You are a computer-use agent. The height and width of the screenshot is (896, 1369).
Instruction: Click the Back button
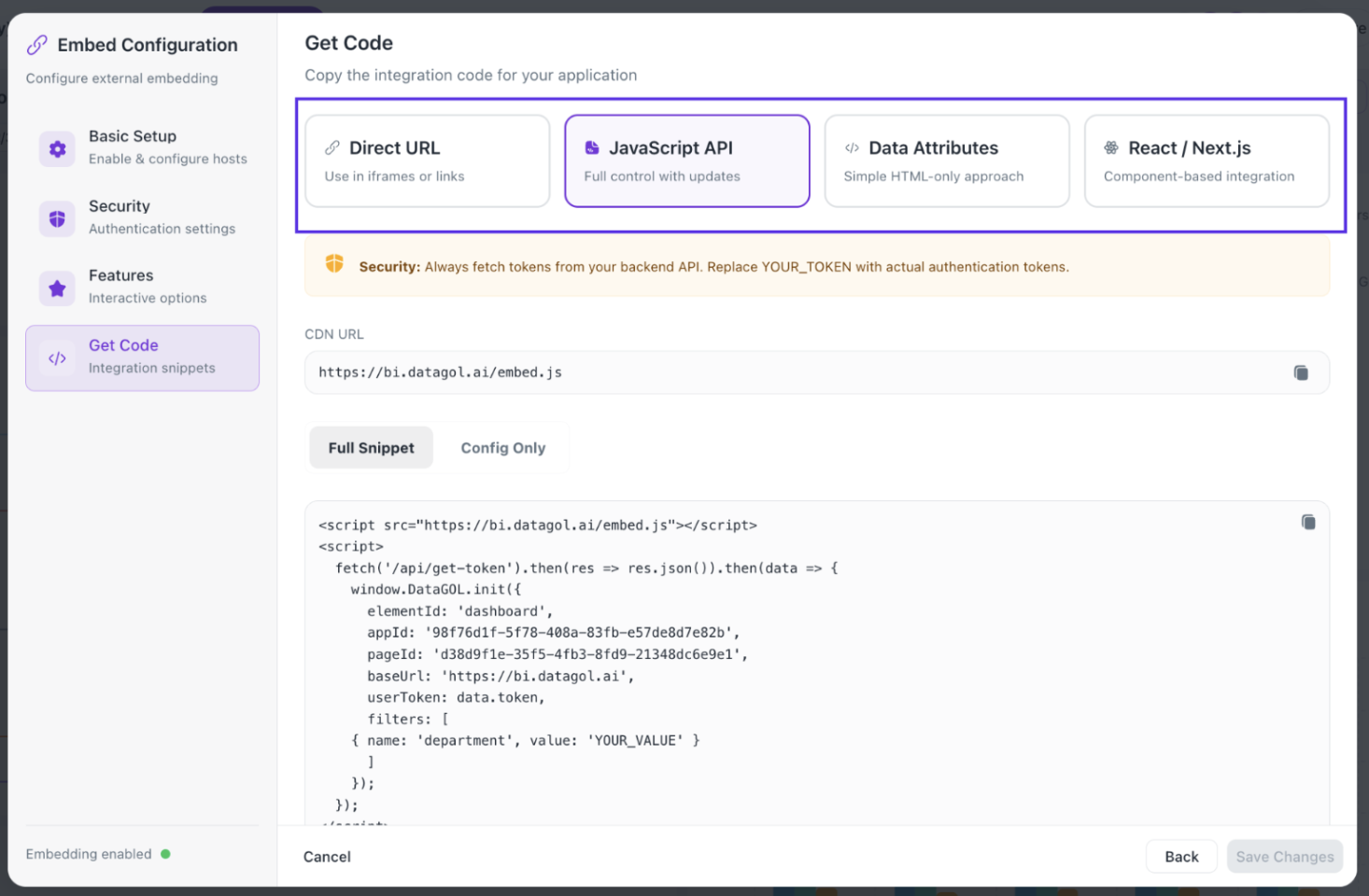(1181, 857)
